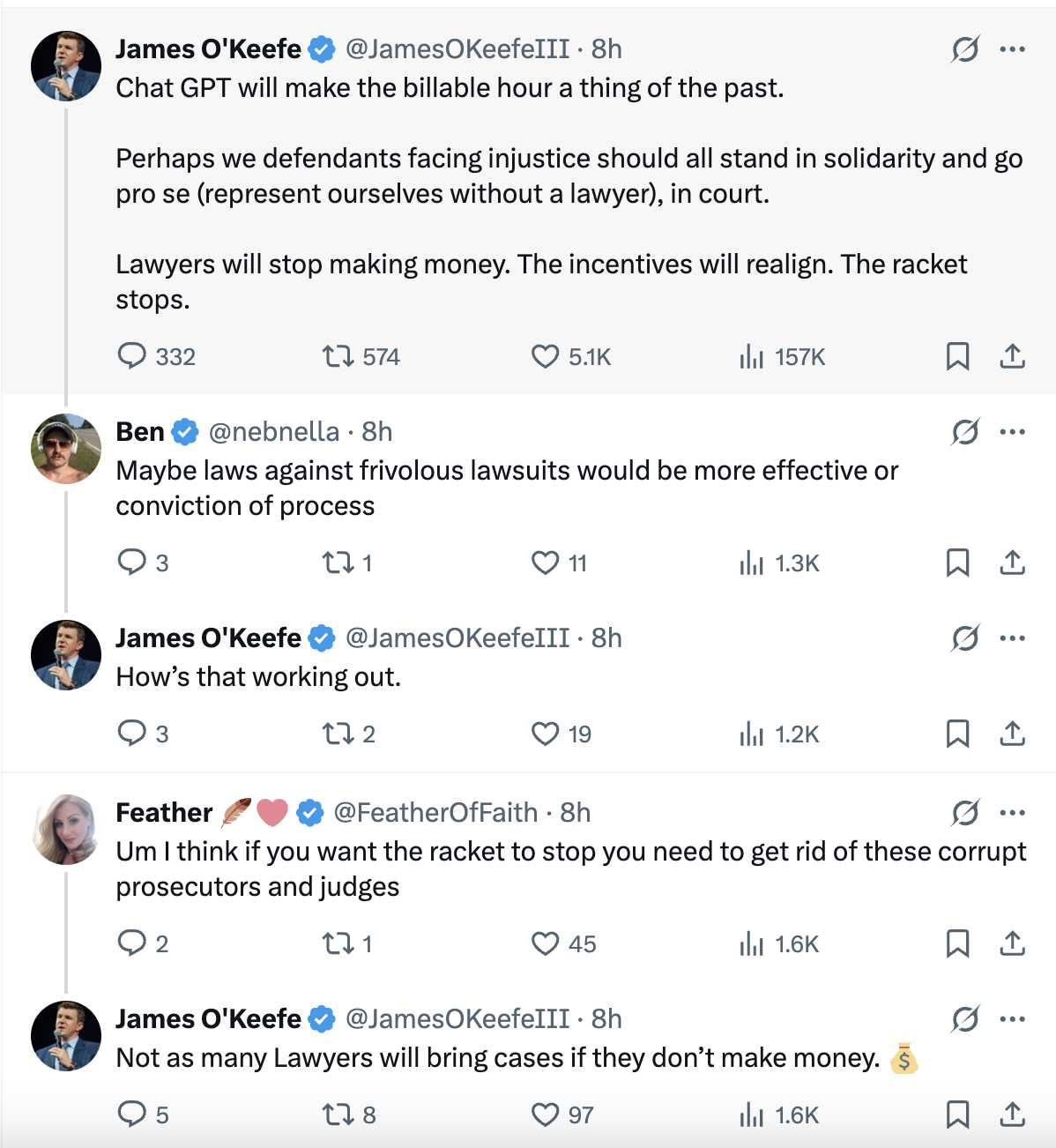Bookmark the top James O'Keefe tweet

pos(957,356)
